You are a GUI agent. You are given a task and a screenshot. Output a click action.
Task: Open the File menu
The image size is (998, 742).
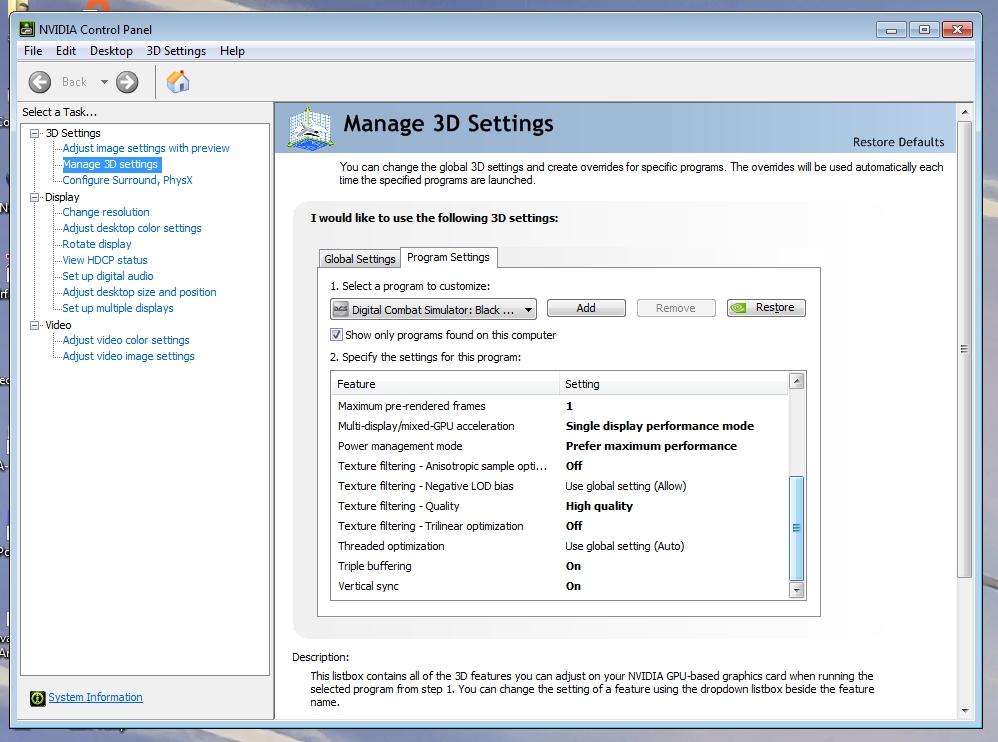33,51
